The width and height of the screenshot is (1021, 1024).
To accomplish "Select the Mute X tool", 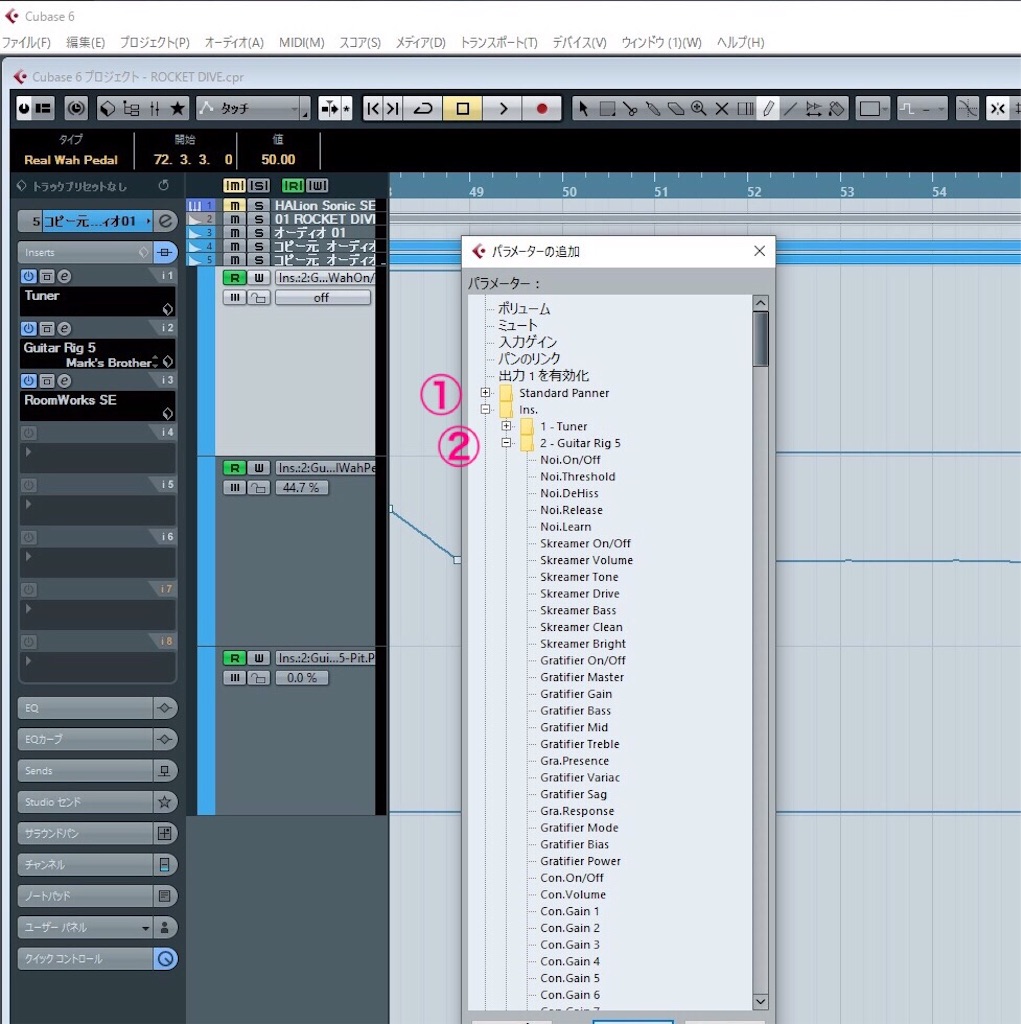I will coord(722,109).
